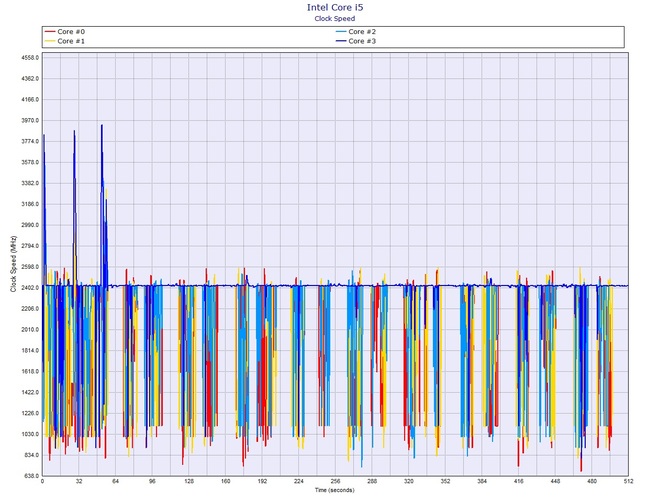Click the 3970.0 y-axis value
The height and width of the screenshot is (502, 670).
(x=31, y=120)
